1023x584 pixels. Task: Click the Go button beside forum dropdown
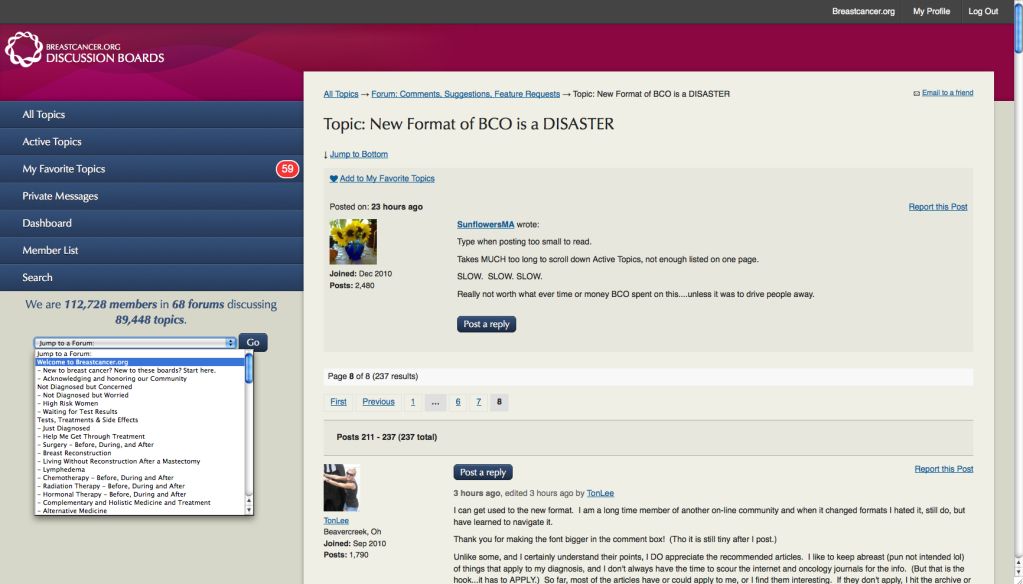point(253,343)
